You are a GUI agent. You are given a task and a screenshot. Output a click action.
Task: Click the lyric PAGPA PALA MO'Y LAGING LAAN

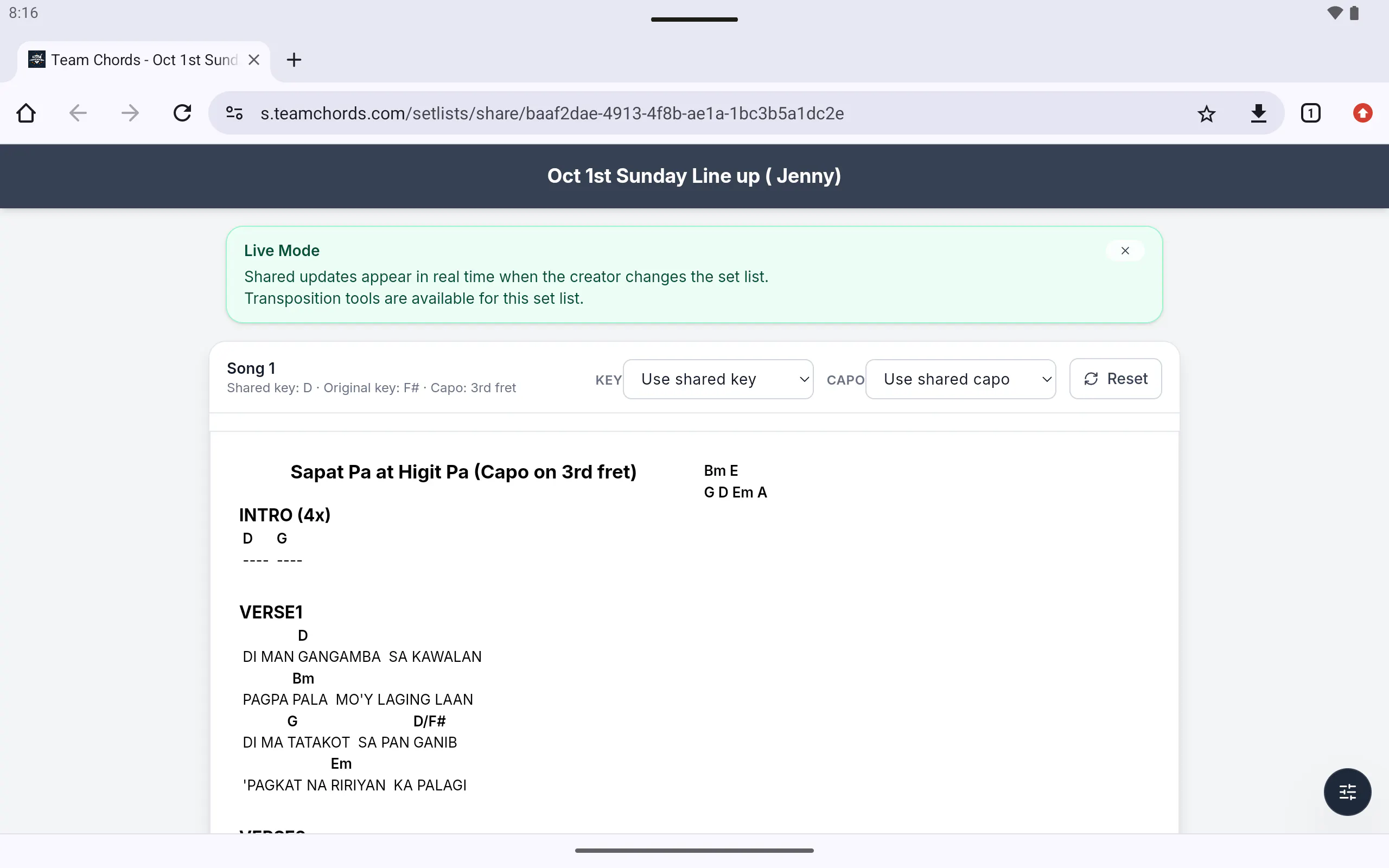358,700
